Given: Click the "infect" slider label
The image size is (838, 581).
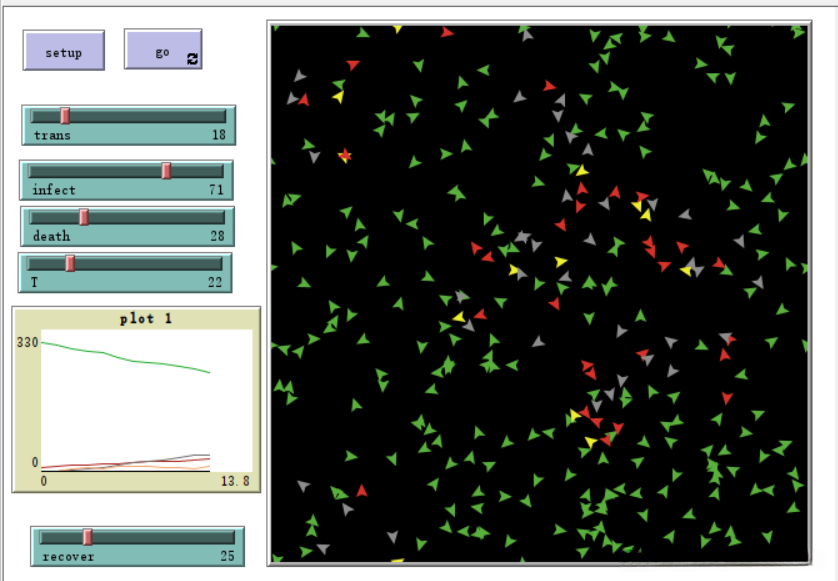Looking at the screenshot, I should [x=54, y=190].
